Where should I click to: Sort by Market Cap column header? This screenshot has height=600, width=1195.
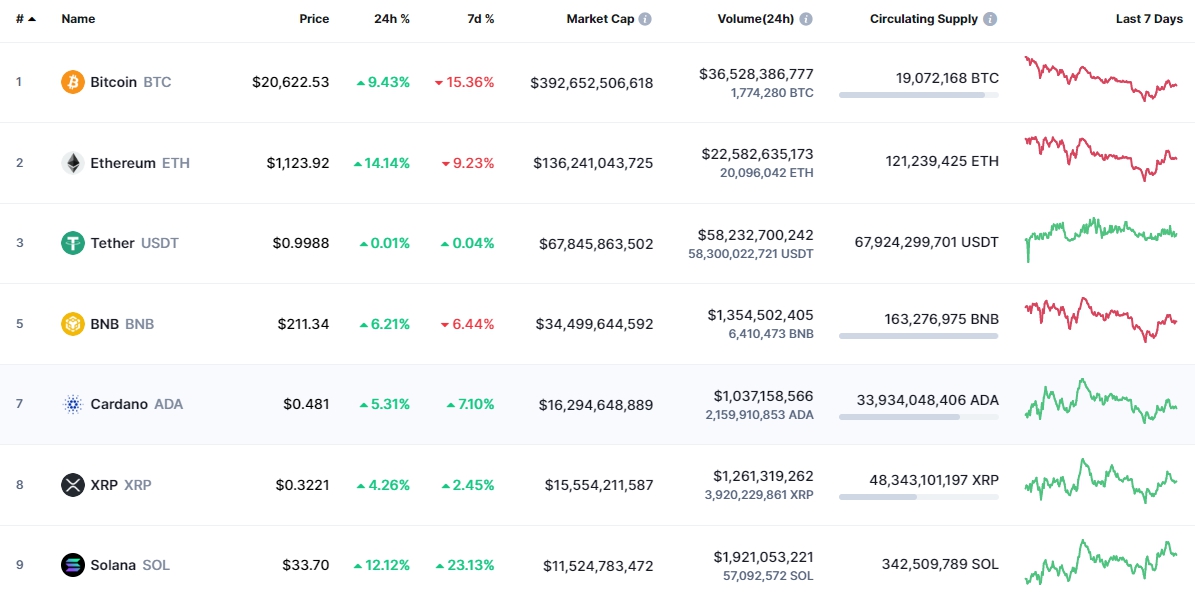pyautogui.click(x=600, y=19)
